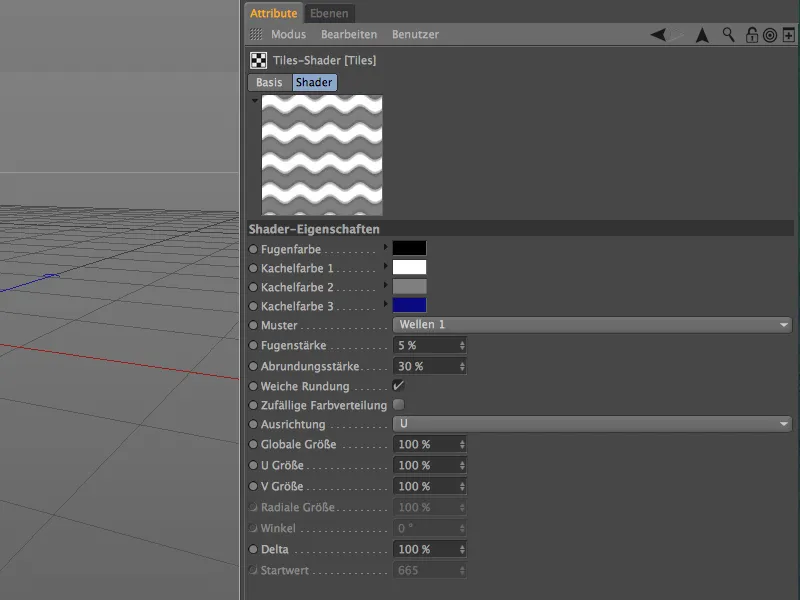Switch to the Ebenen tab
Screen dimensions: 800x600
[x=329, y=13]
